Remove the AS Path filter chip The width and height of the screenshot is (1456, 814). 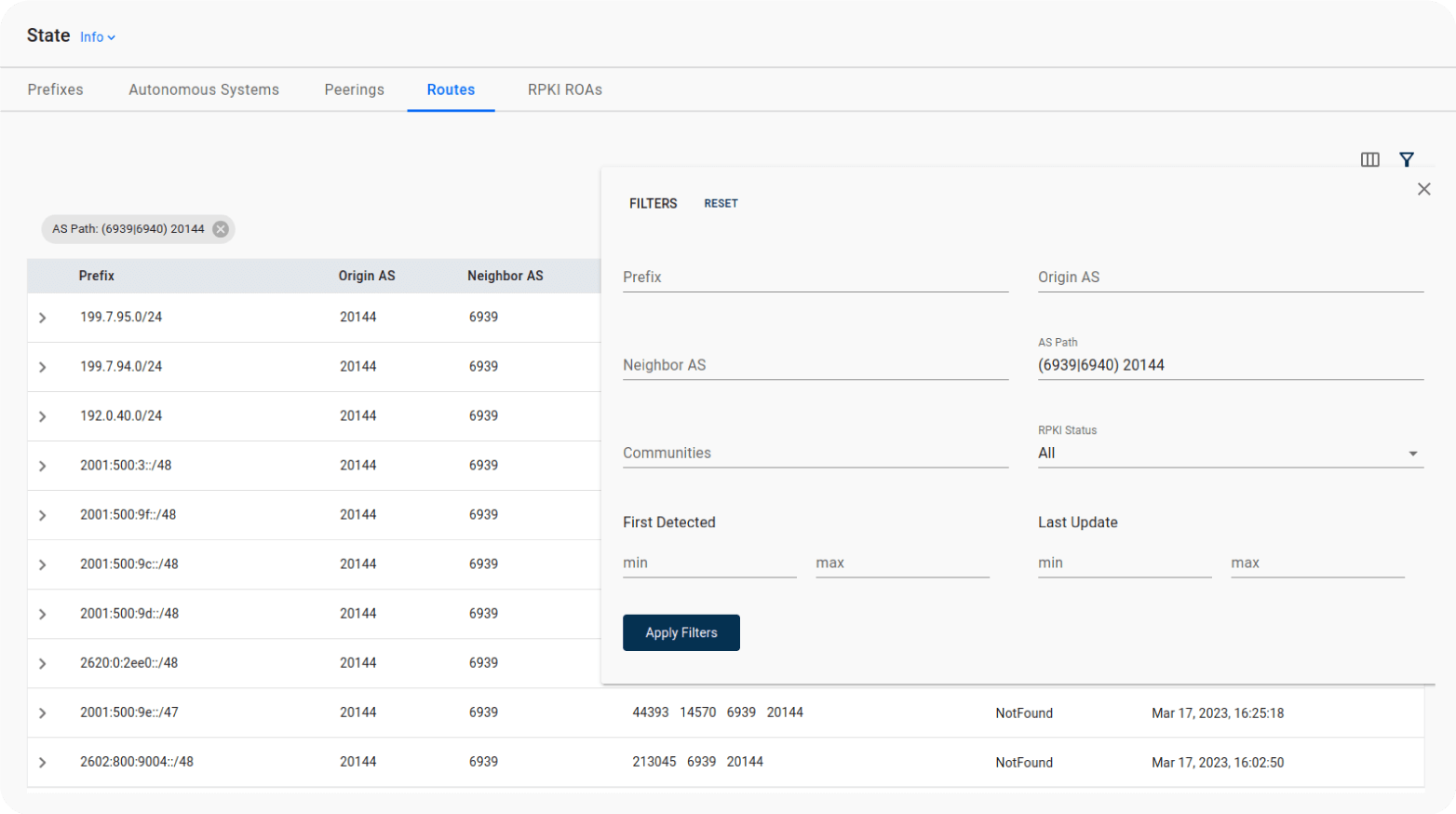(221, 229)
